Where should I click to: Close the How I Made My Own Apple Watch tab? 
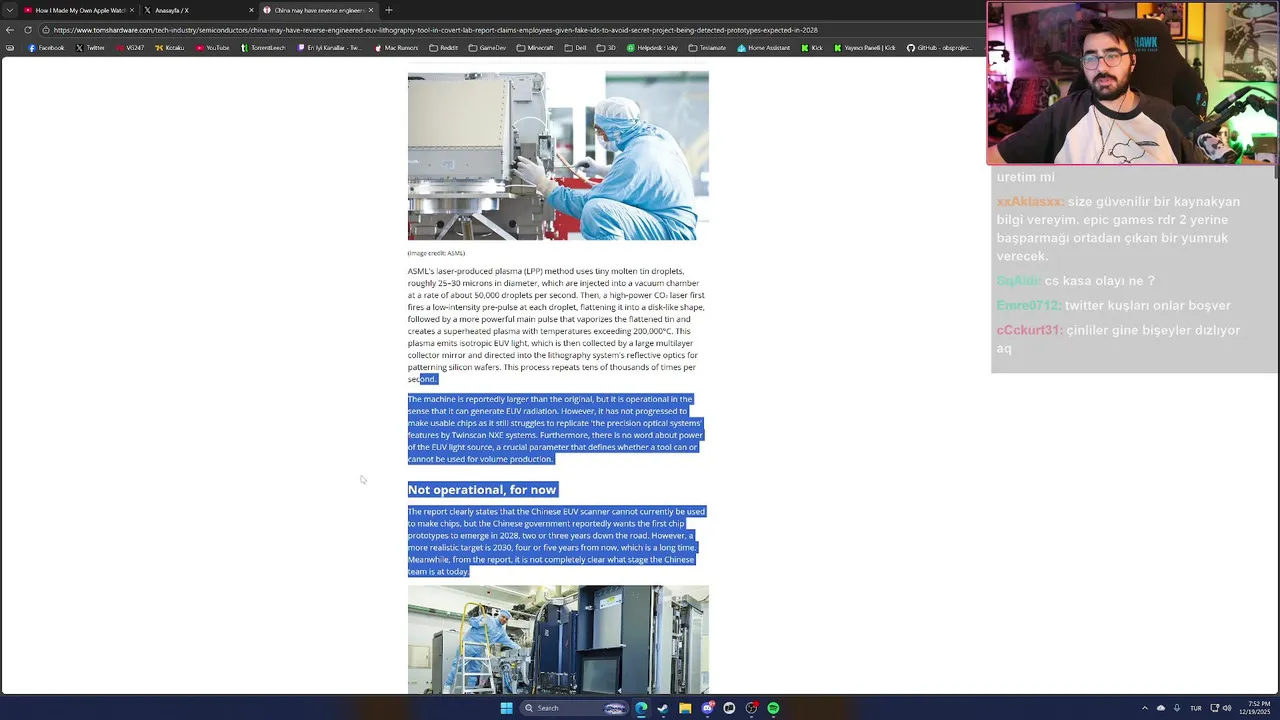pos(131,10)
